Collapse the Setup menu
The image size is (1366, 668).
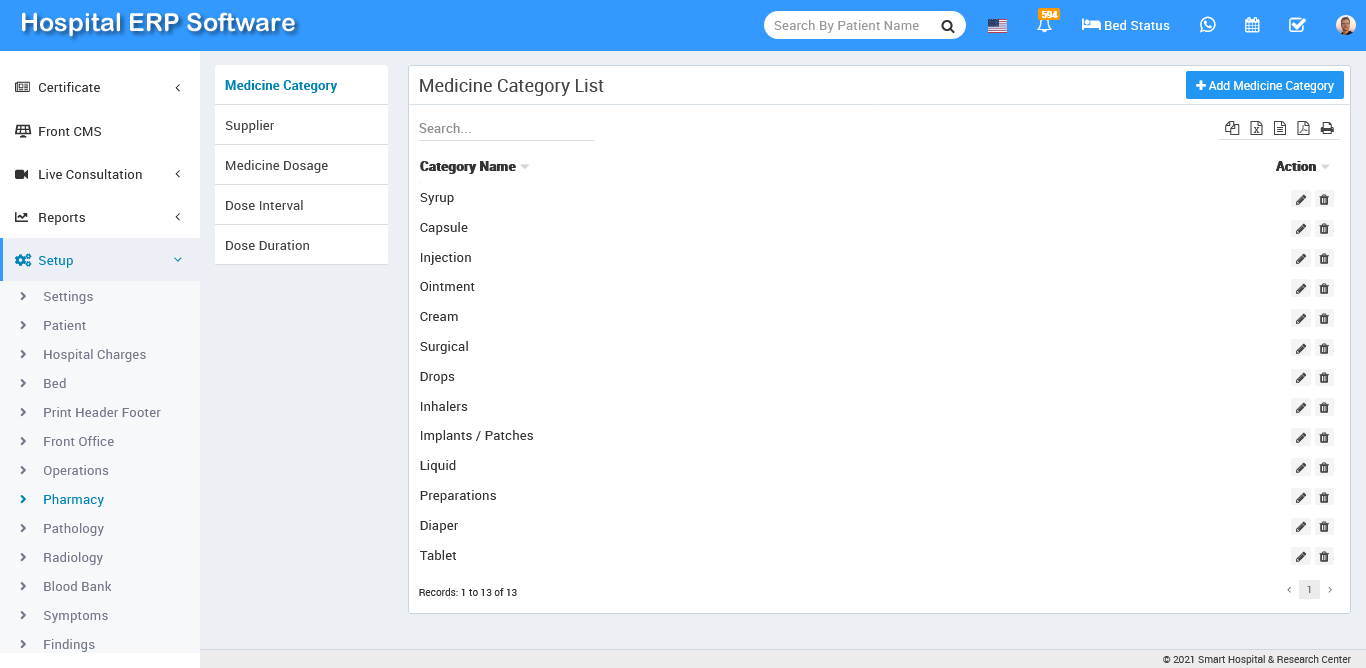pos(100,260)
